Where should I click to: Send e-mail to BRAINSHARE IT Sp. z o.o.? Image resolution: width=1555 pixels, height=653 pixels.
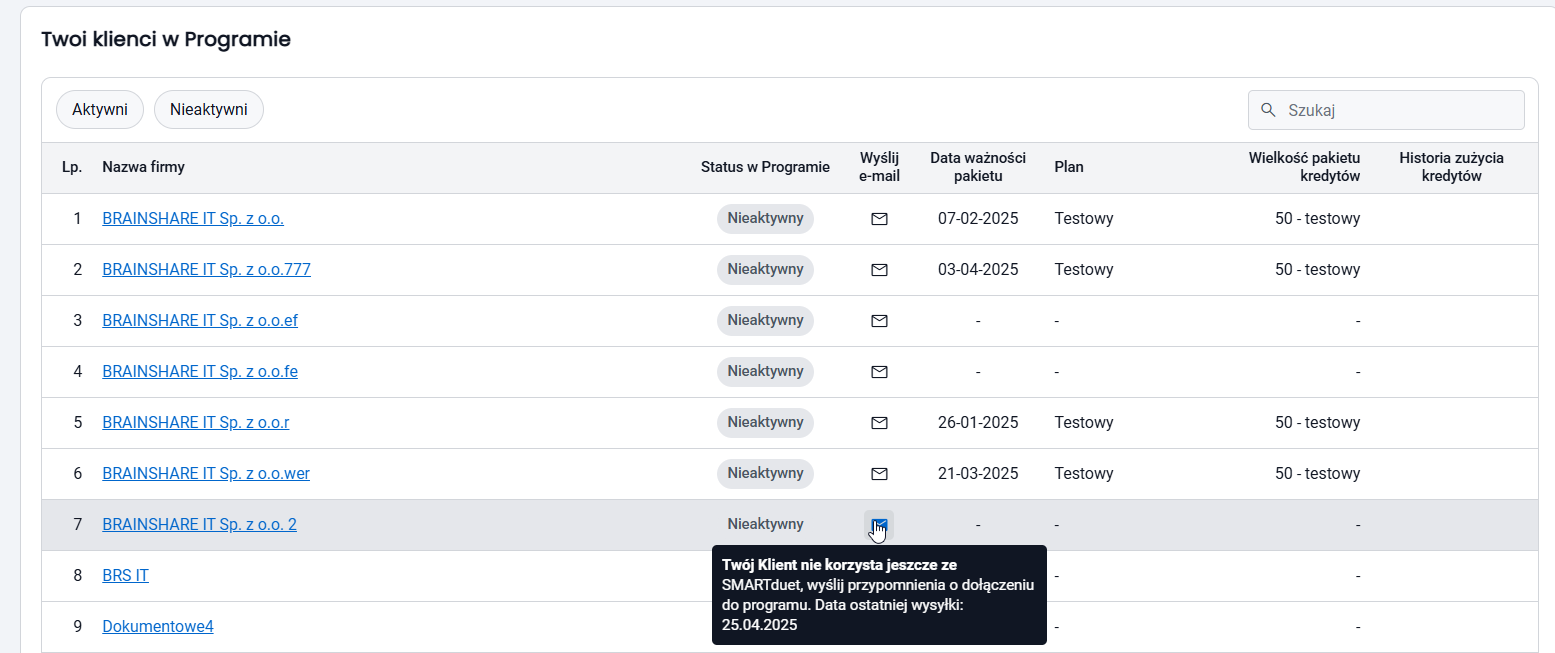[879, 219]
